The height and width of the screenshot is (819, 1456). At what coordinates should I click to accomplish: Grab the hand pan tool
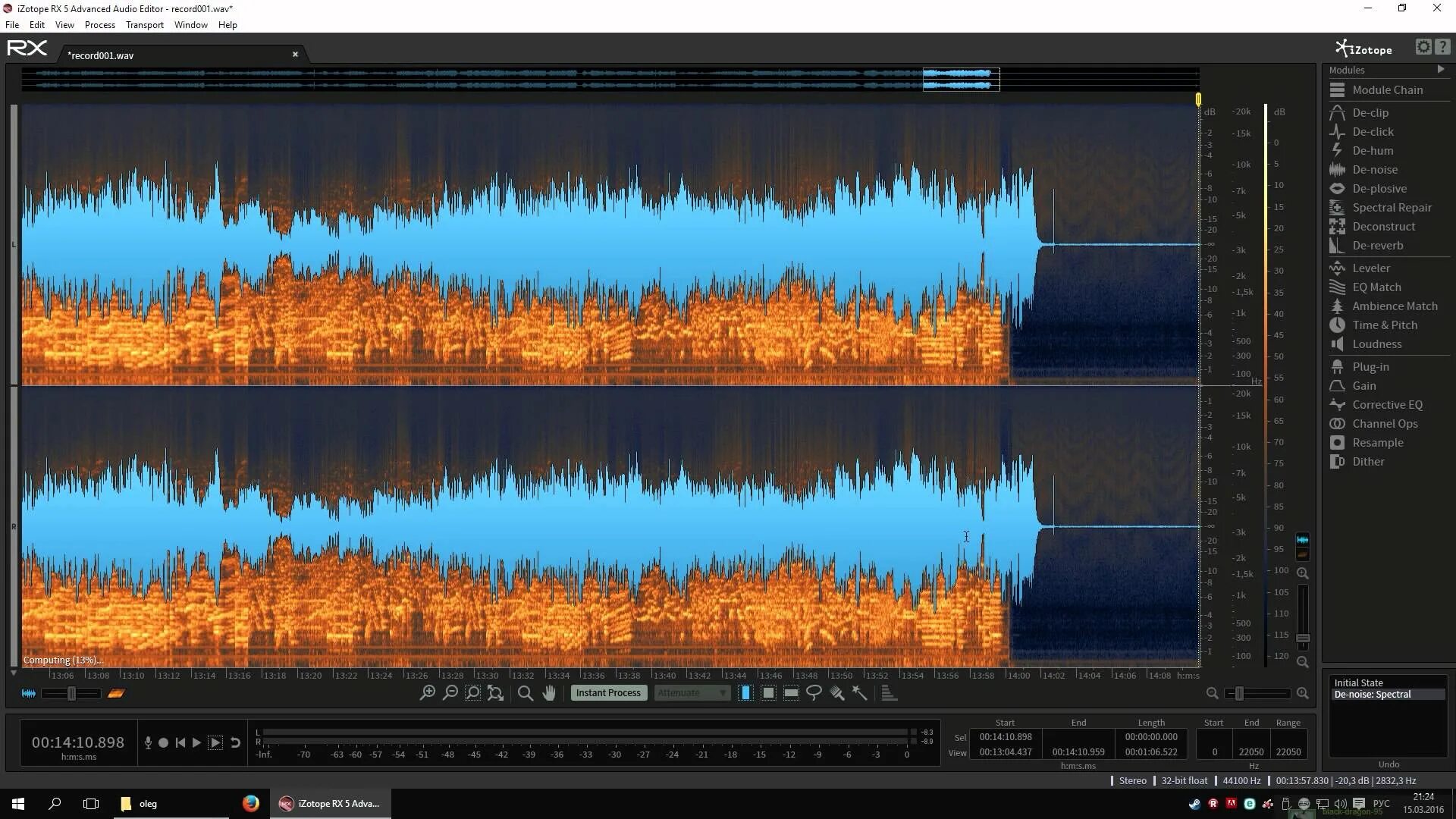click(549, 692)
